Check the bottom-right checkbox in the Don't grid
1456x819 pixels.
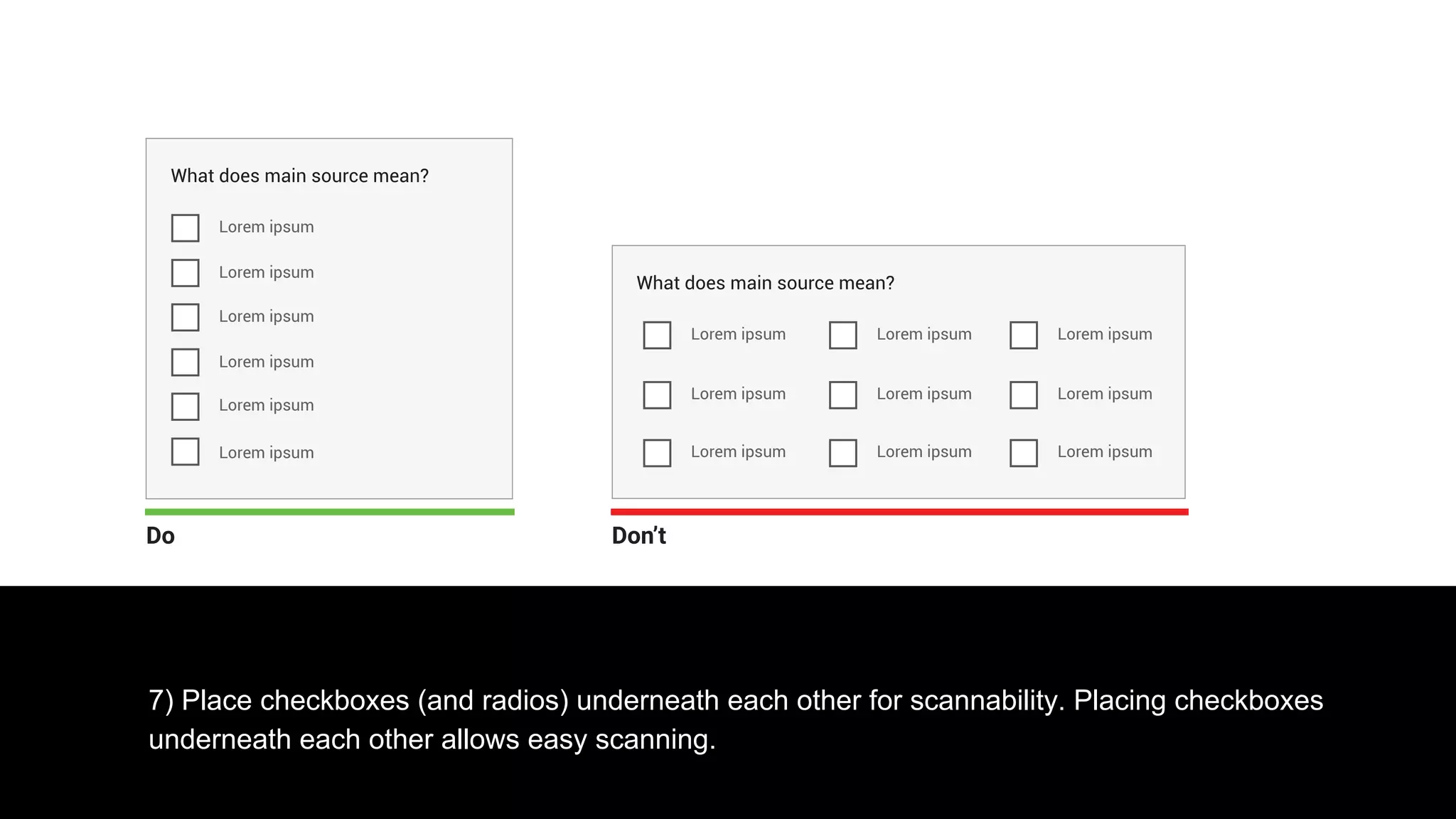pos(1023,452)
